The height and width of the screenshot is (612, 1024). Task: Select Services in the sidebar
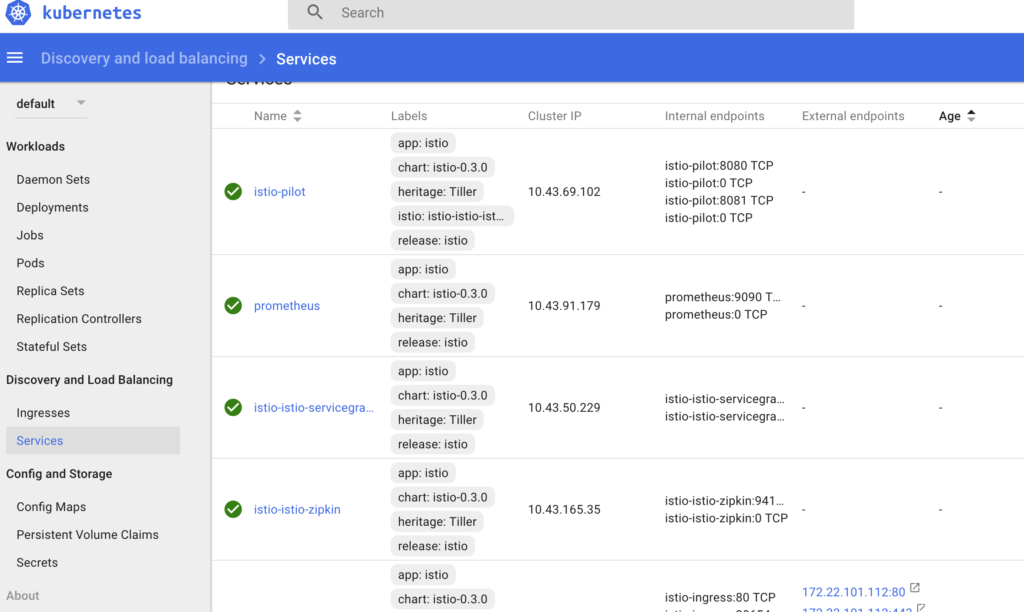pos(40,441)
